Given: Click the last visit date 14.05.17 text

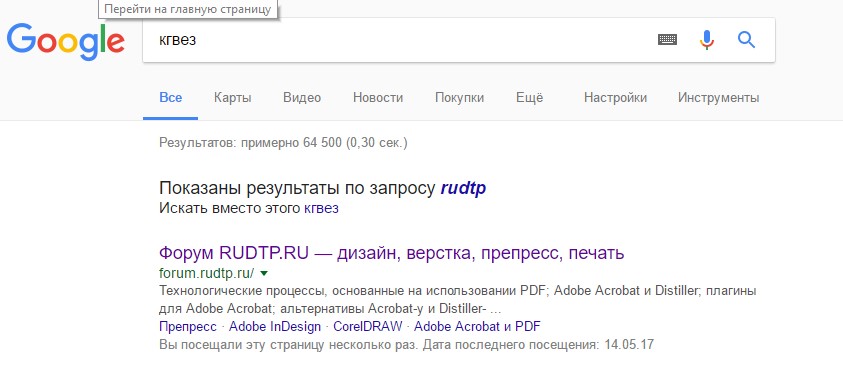Looking at the screenshot, I should click(x=628, y=345).
